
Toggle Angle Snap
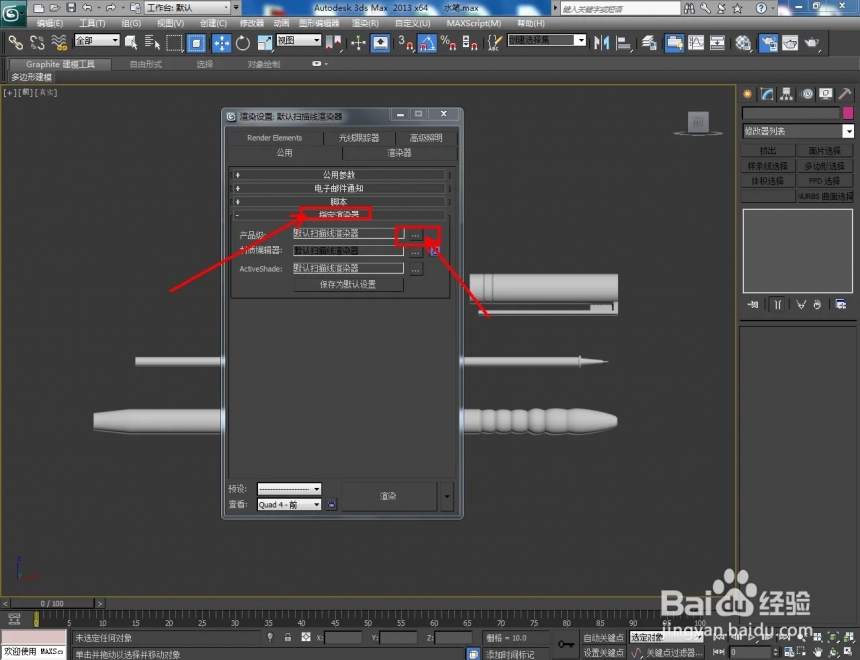point(427,43)
